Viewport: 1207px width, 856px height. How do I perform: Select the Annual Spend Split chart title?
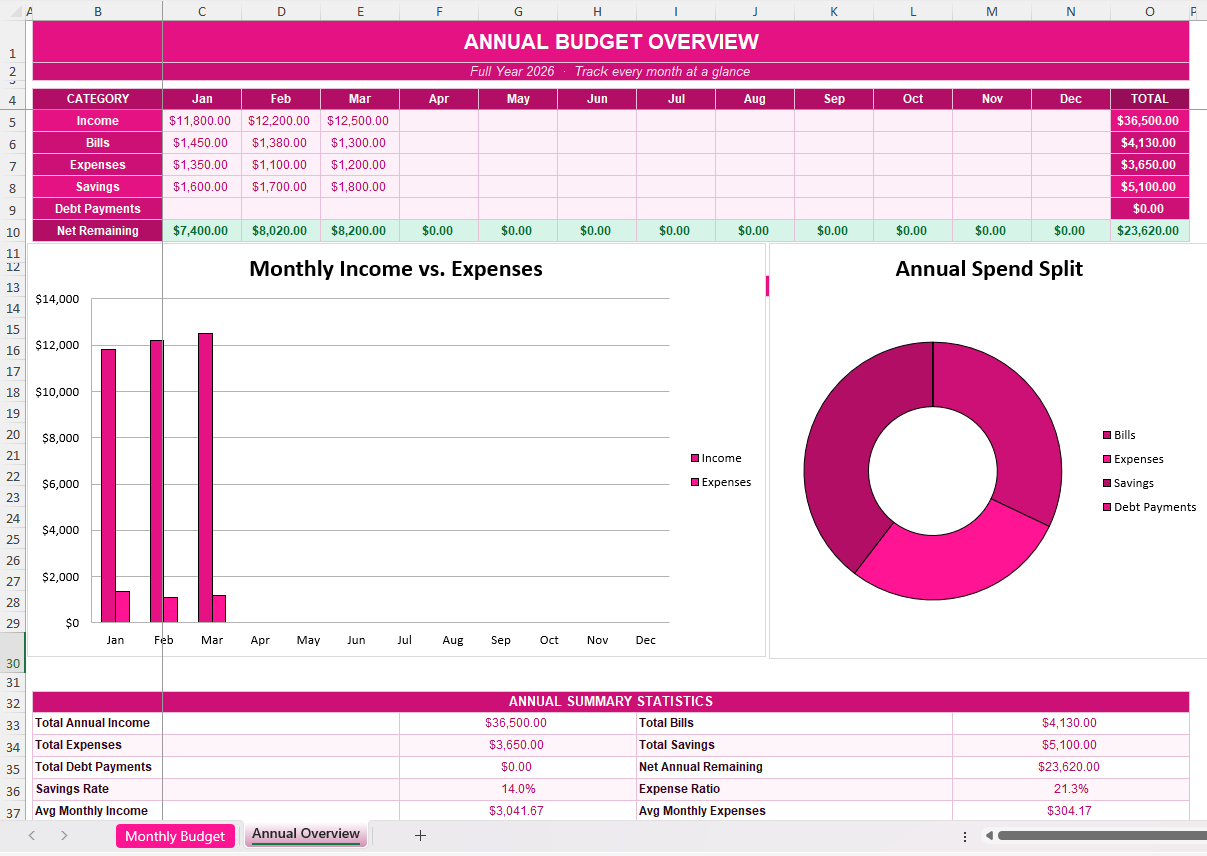click(989, 269)
